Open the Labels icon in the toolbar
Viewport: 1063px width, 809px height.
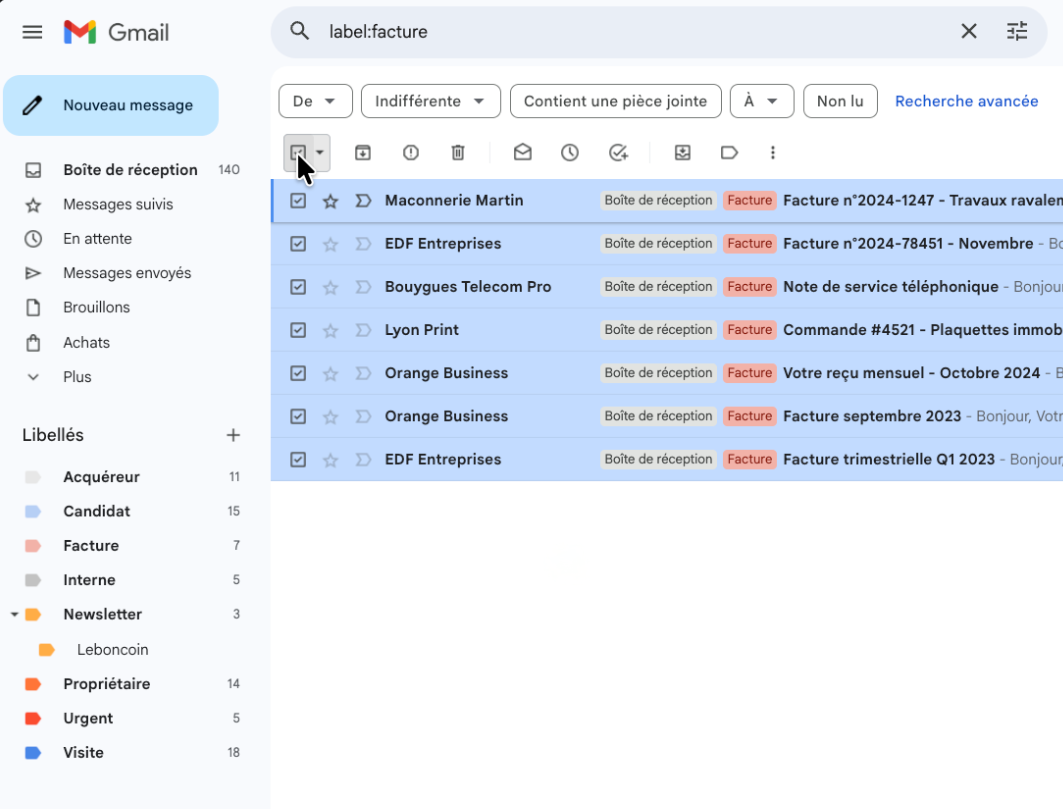pos(729,153)
